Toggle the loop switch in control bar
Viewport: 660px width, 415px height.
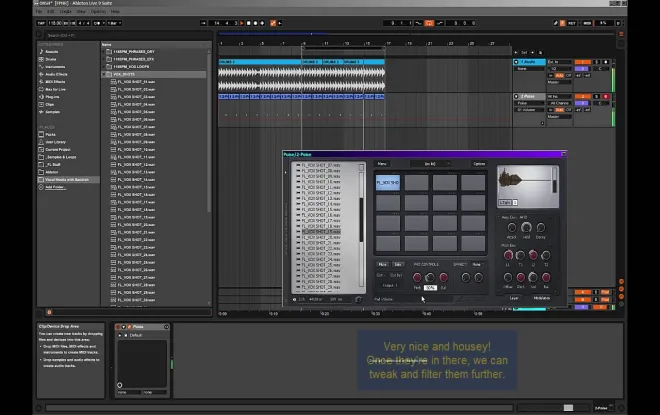point(429,23)
